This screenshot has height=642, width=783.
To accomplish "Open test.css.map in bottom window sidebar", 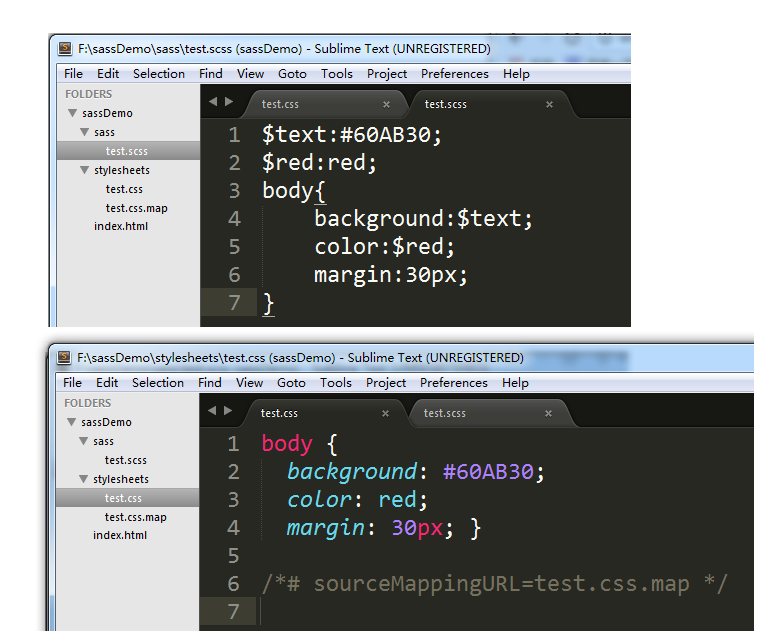I will (x=135, y=517).
